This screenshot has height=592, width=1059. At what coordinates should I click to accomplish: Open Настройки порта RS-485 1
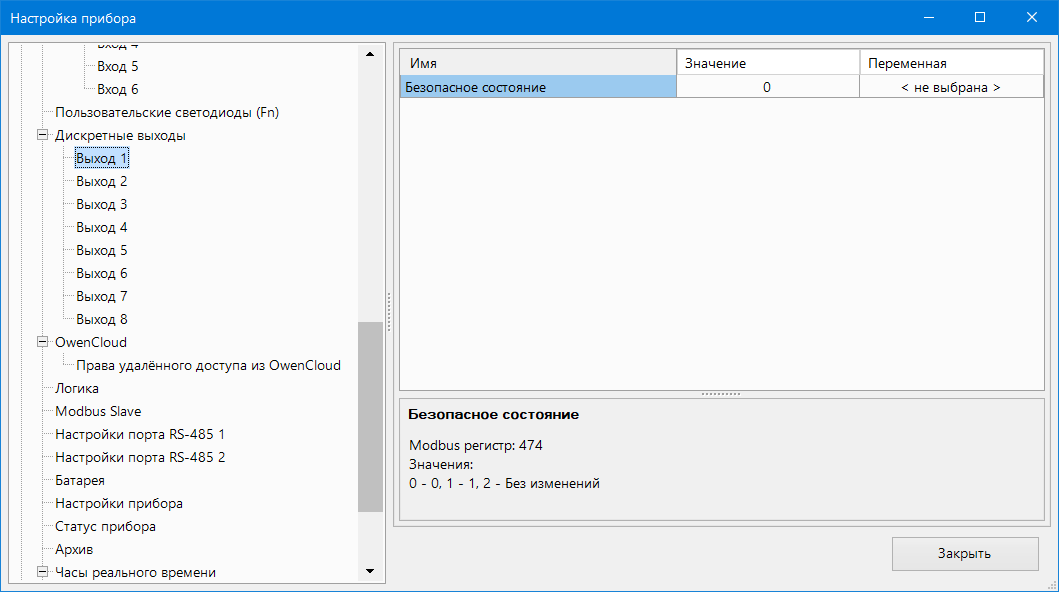pyautogui.click(x=140, y=434)
